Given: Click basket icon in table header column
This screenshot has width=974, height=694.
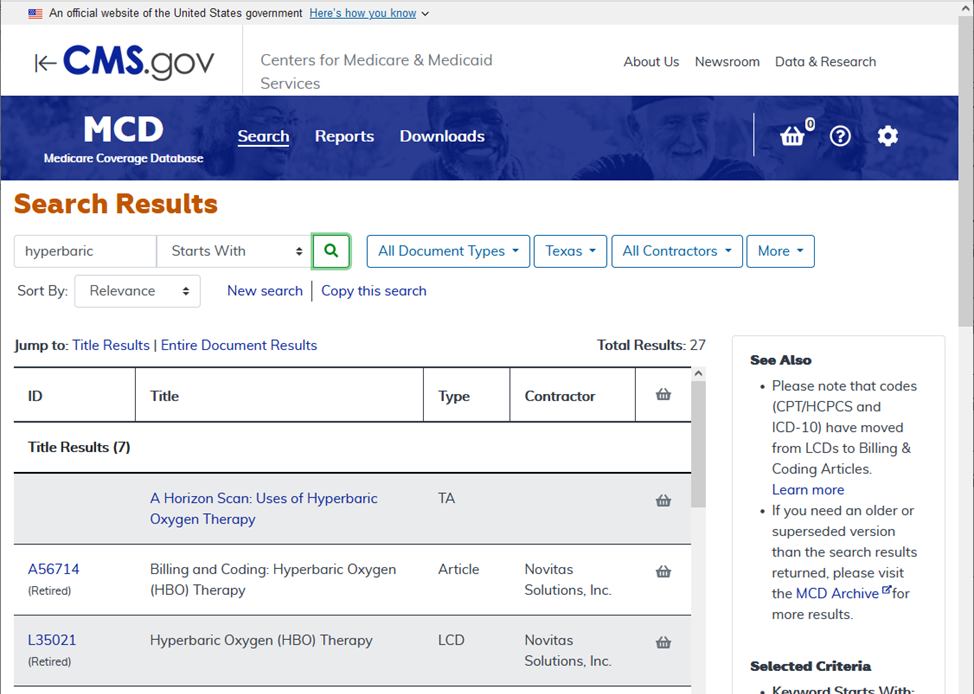Looking at the screenshot, I should (663, 395).
